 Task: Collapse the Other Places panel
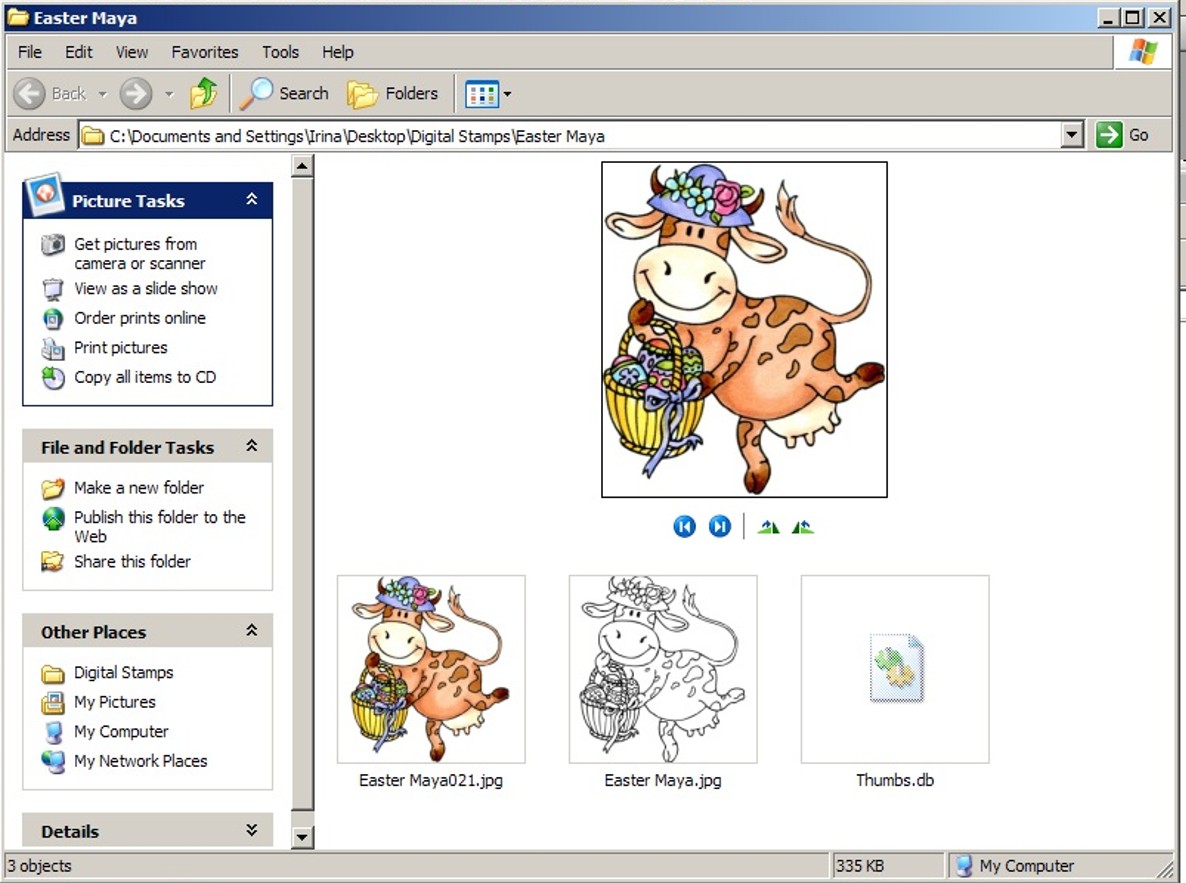[252, 630]
